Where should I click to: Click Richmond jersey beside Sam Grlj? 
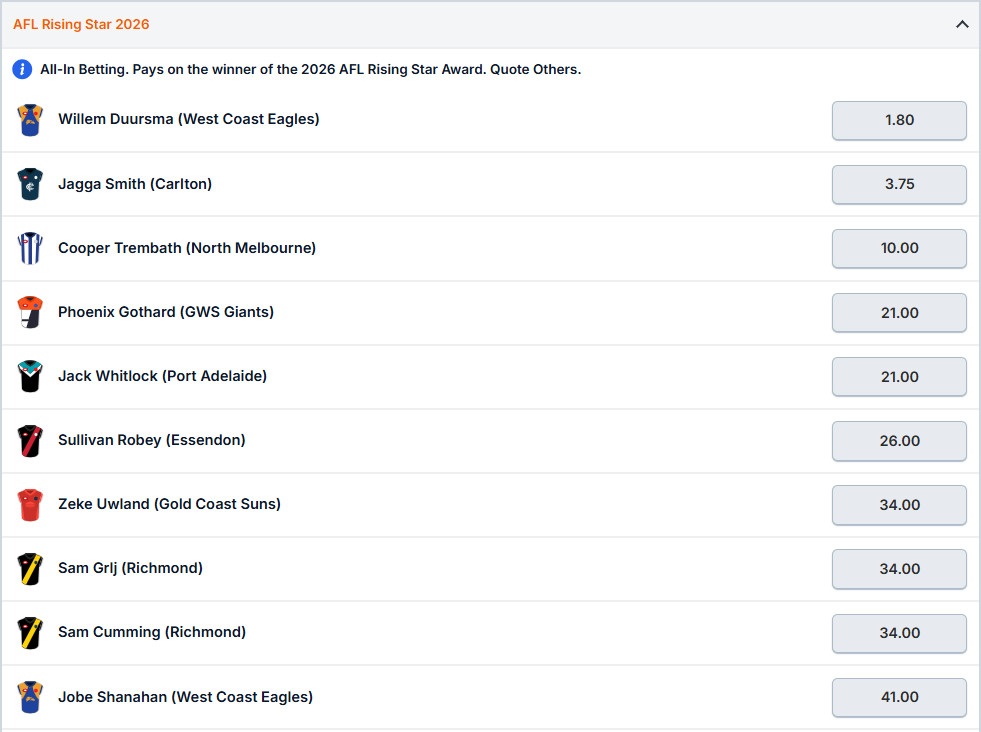30,569
